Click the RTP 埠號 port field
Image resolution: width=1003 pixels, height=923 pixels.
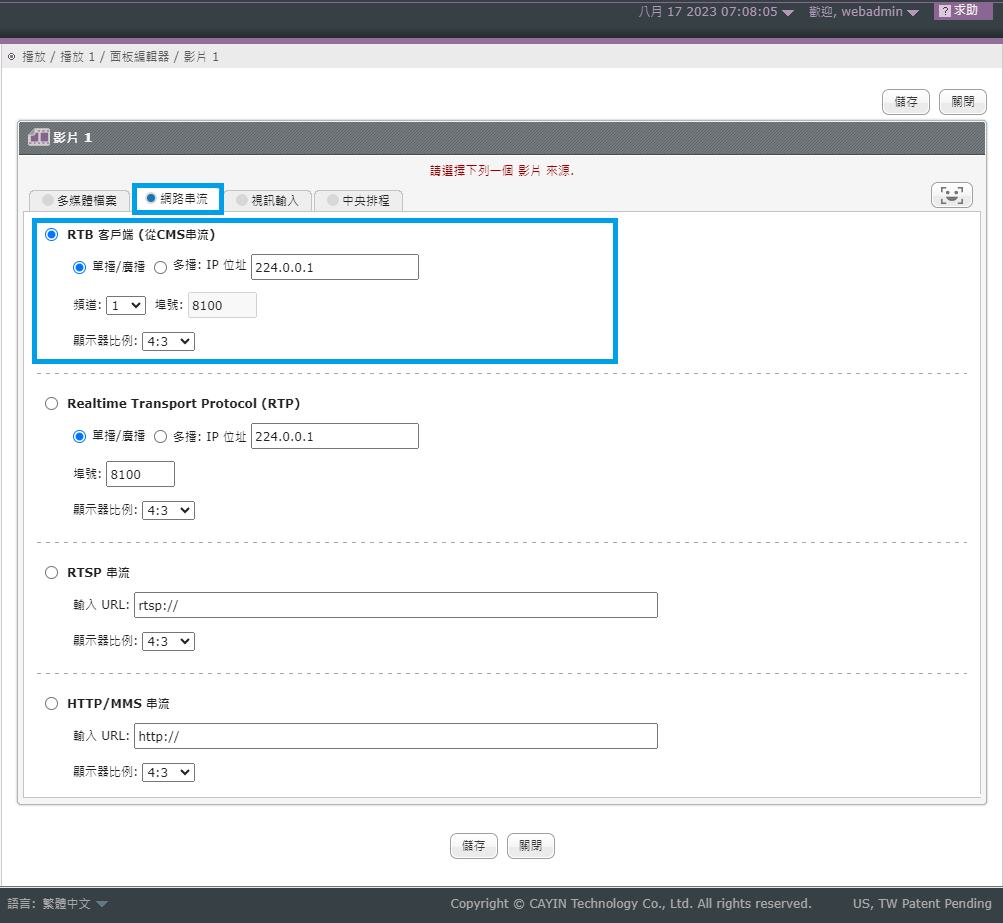(140, 474)
